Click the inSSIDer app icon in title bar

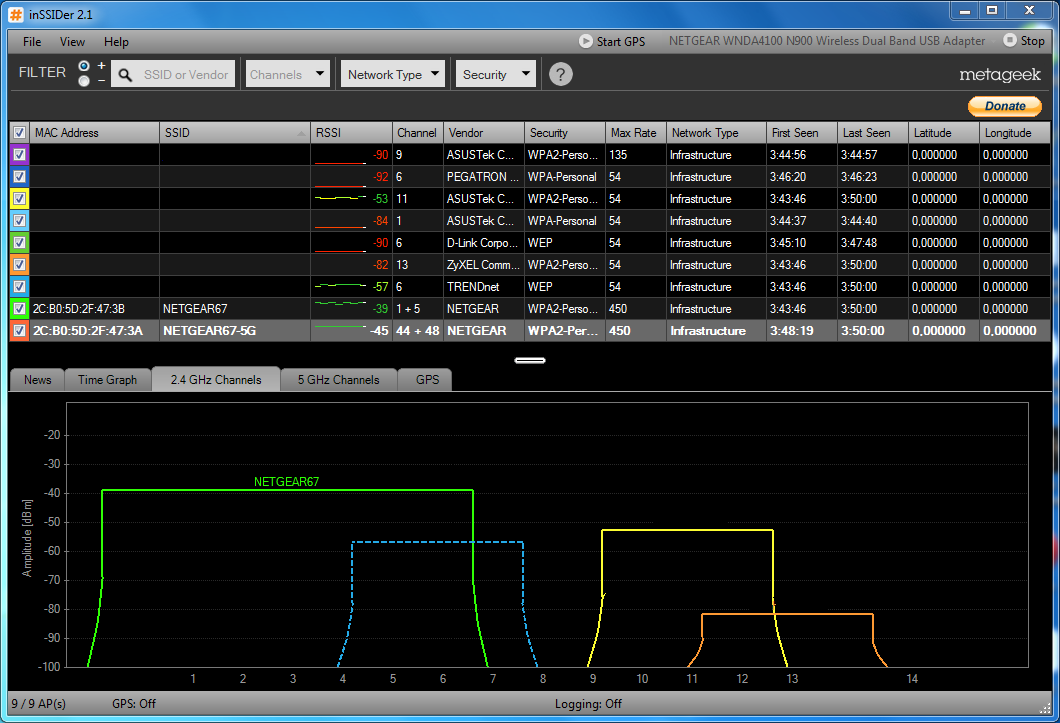(x=15, y=14)
